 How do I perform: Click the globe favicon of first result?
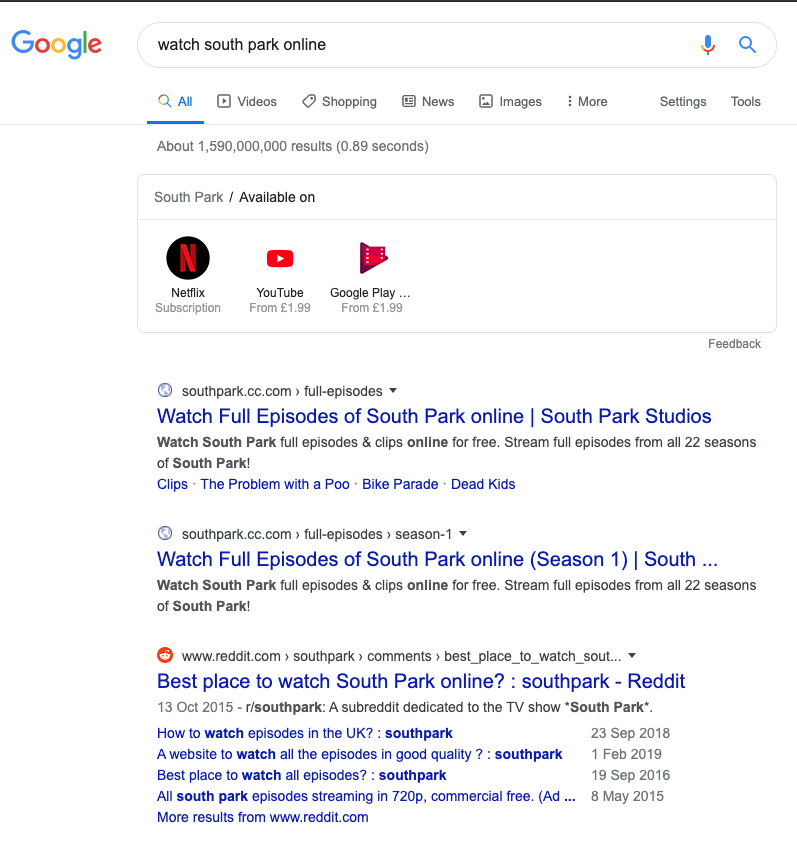point(165,391)
